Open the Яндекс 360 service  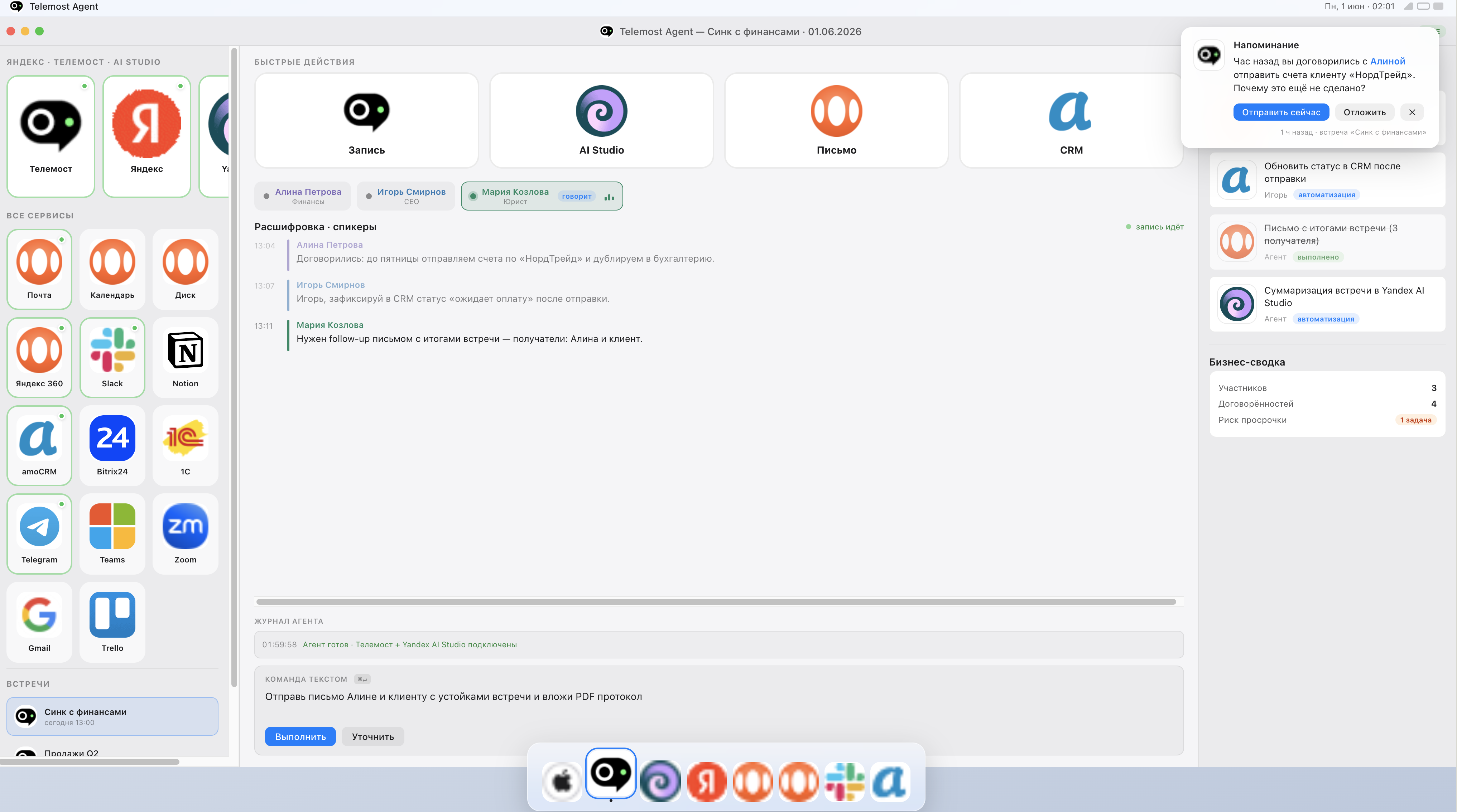click(39, 357)
